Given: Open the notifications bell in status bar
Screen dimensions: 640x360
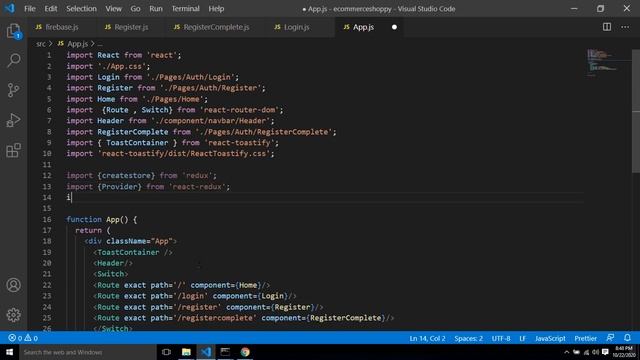Looking at the screenshot, I should pyautogui.click(x=627, y=338).
